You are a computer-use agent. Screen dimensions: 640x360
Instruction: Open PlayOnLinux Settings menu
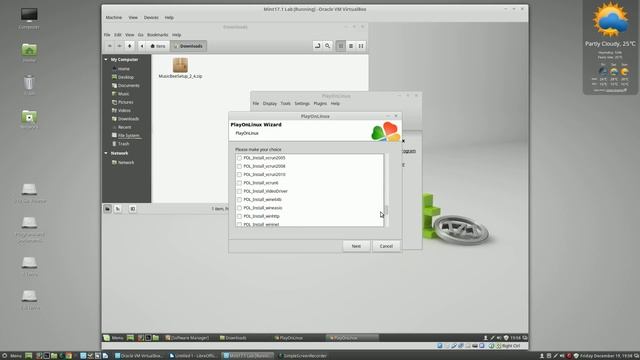302,104
